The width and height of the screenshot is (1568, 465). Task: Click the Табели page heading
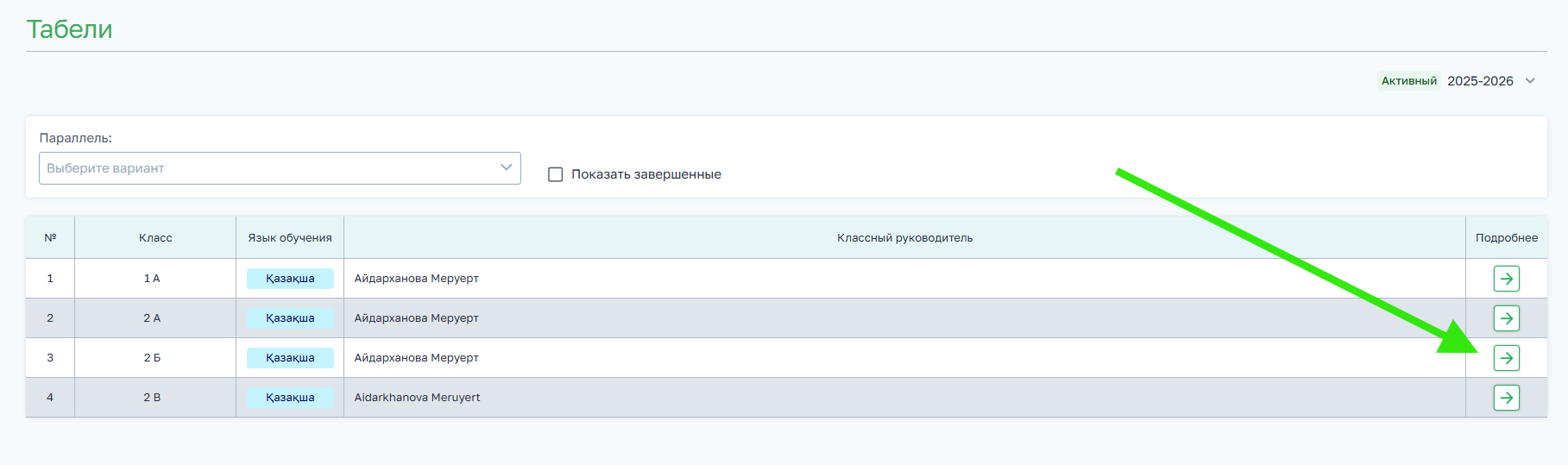tap(69, 29)
